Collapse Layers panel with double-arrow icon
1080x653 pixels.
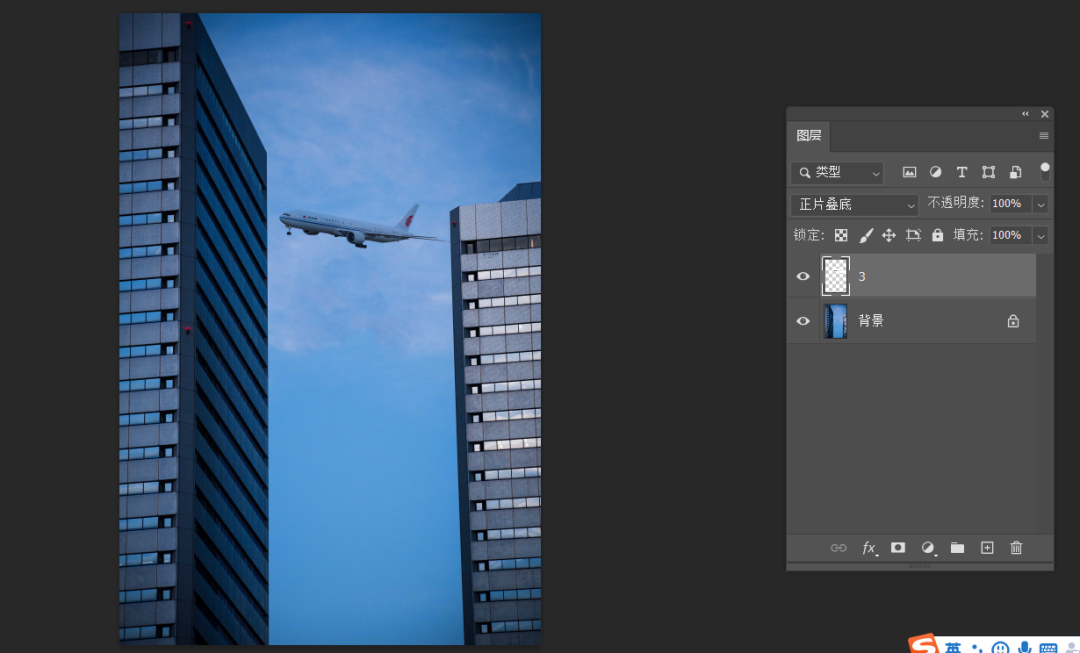coord(1025,114)
